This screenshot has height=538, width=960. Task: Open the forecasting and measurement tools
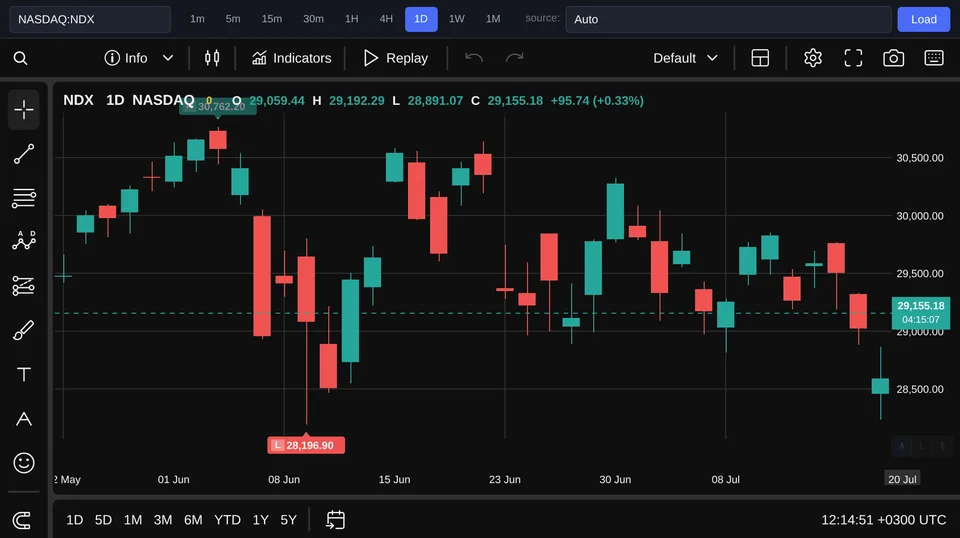tap(24, 286)
